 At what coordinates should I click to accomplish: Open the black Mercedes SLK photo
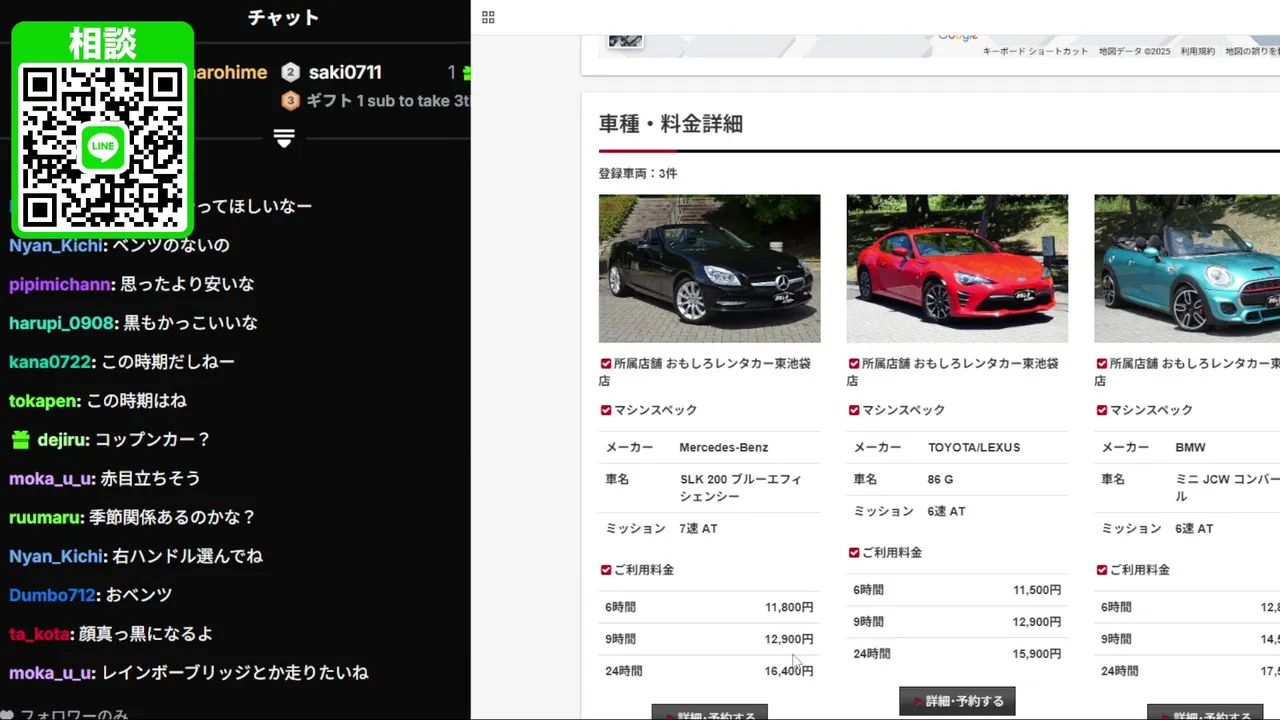point(709,268)
